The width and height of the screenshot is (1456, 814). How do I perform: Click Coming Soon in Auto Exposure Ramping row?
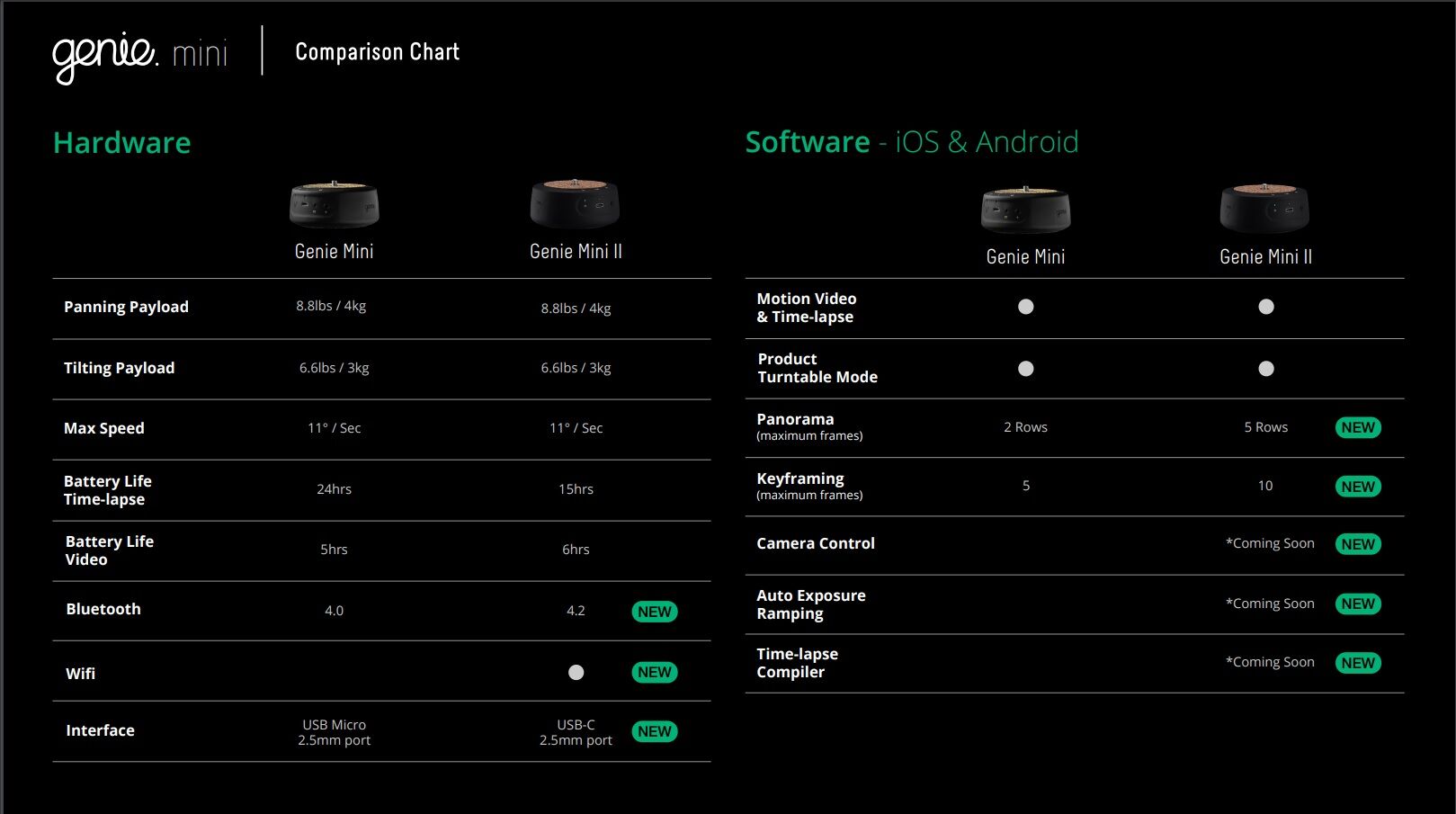(x=1270, y=604)
